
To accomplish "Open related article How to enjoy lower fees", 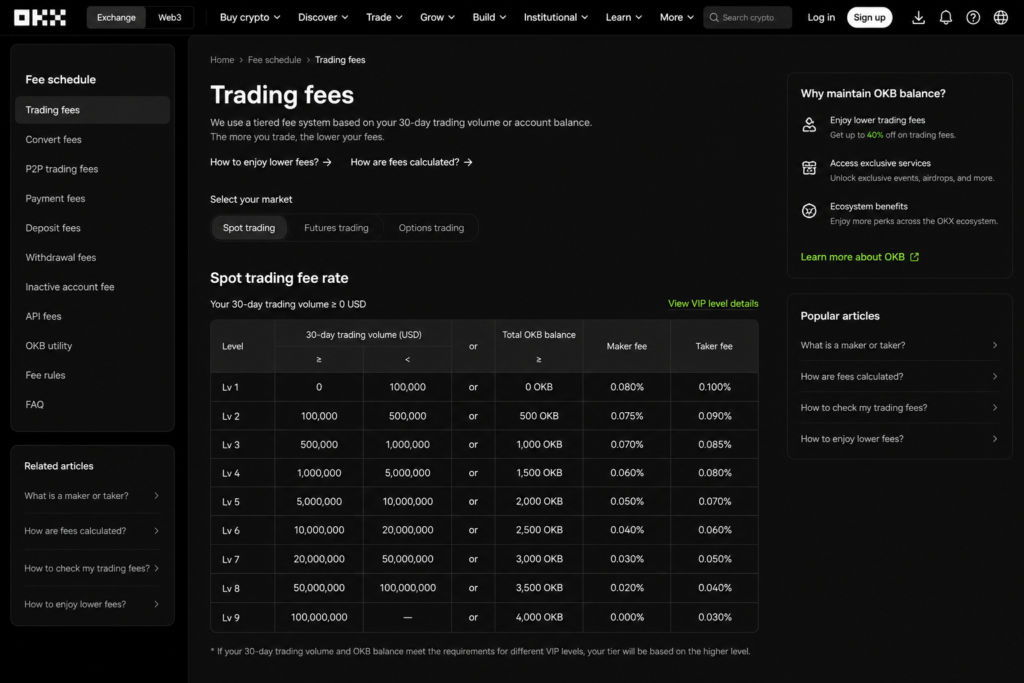I will click(x=92, y=605).
